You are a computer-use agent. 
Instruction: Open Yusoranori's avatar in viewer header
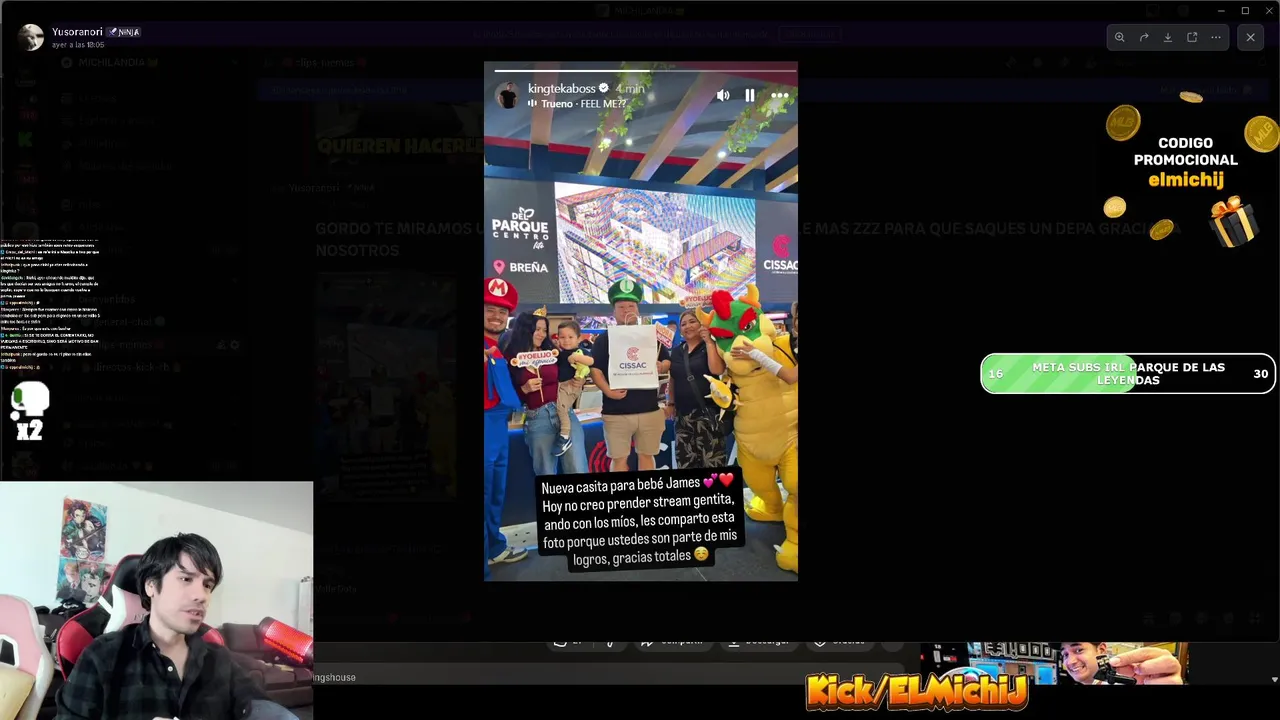pos(31,37)
